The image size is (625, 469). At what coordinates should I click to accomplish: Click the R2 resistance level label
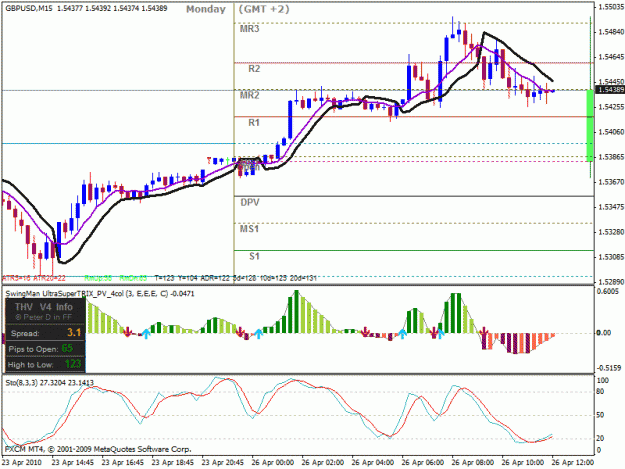pos(254,69)
